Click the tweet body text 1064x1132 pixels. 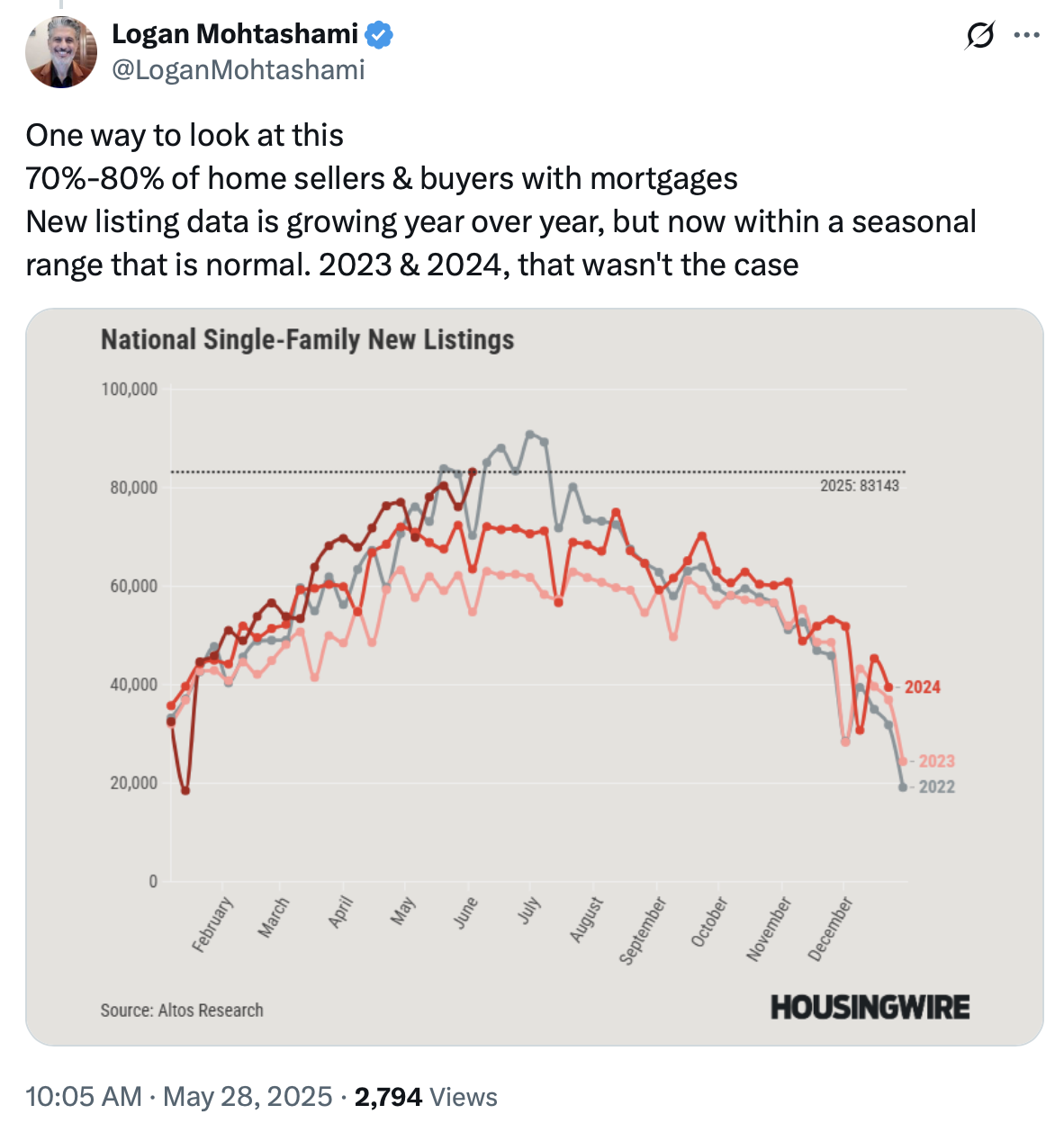pyautogui.click(x=500, y=200)
